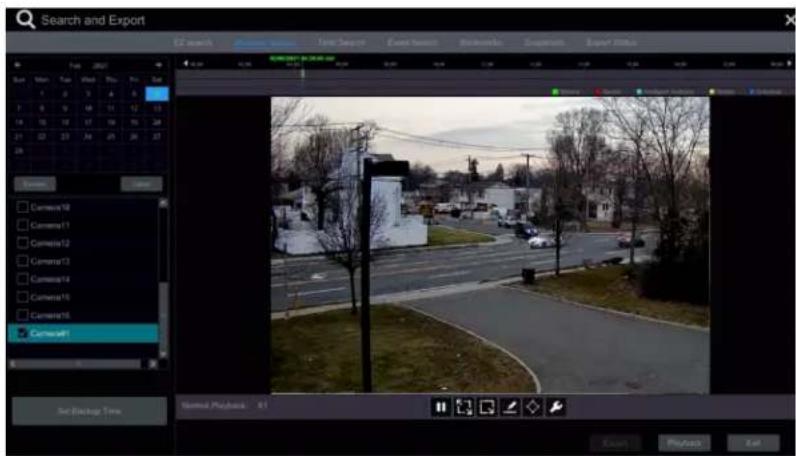Image resolution: width=796 pixels, height=456 pixels.
Task: Click the camera video preview
Action: tap(490, 245)
